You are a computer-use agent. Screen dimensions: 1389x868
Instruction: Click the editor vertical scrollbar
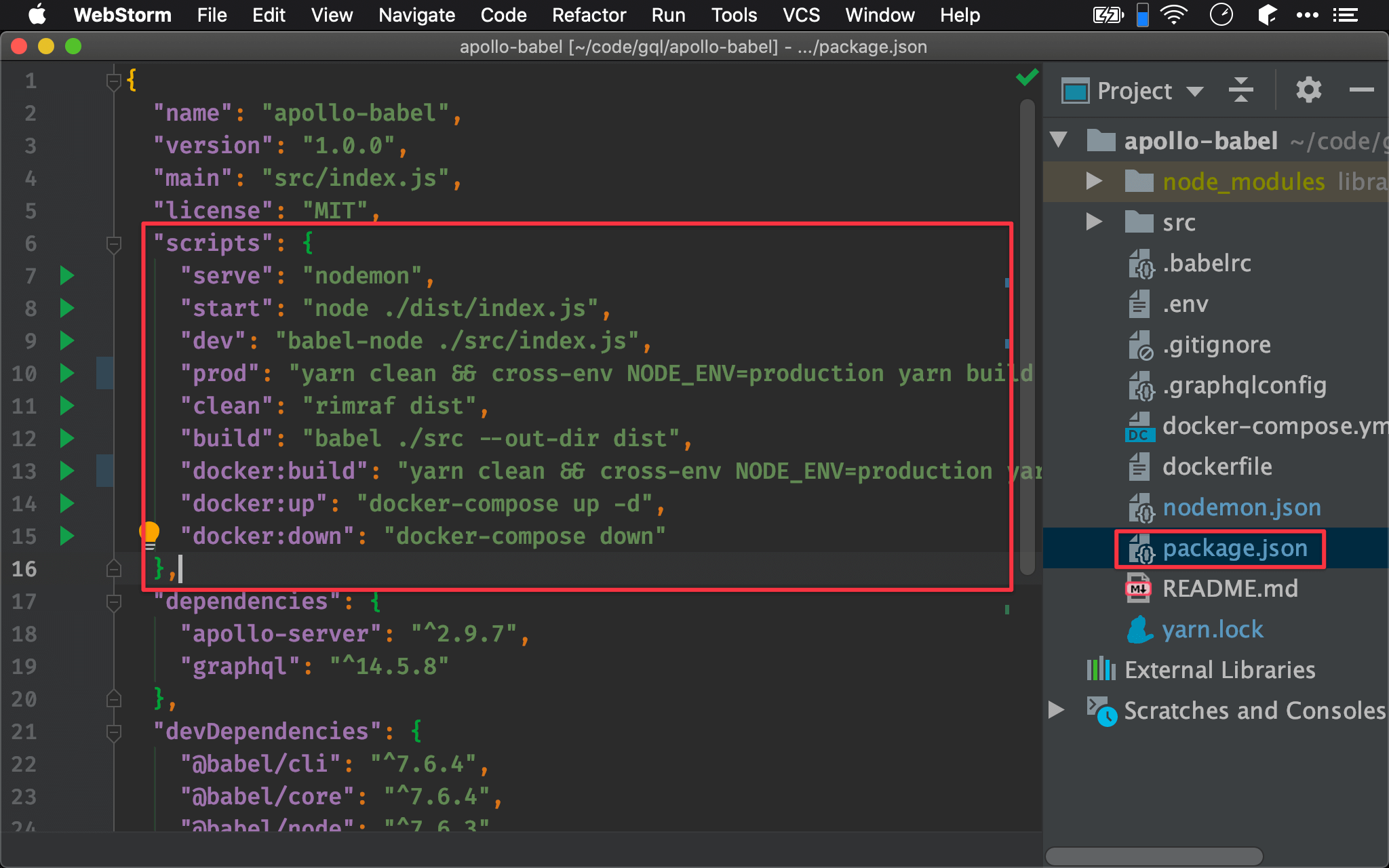coord(1028,337)
